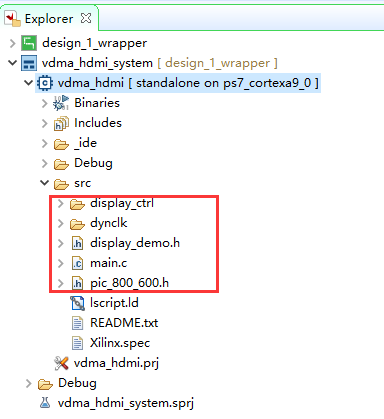Select the Explorer tab
The width and height of the screenshot is (384, 419).
49,19
